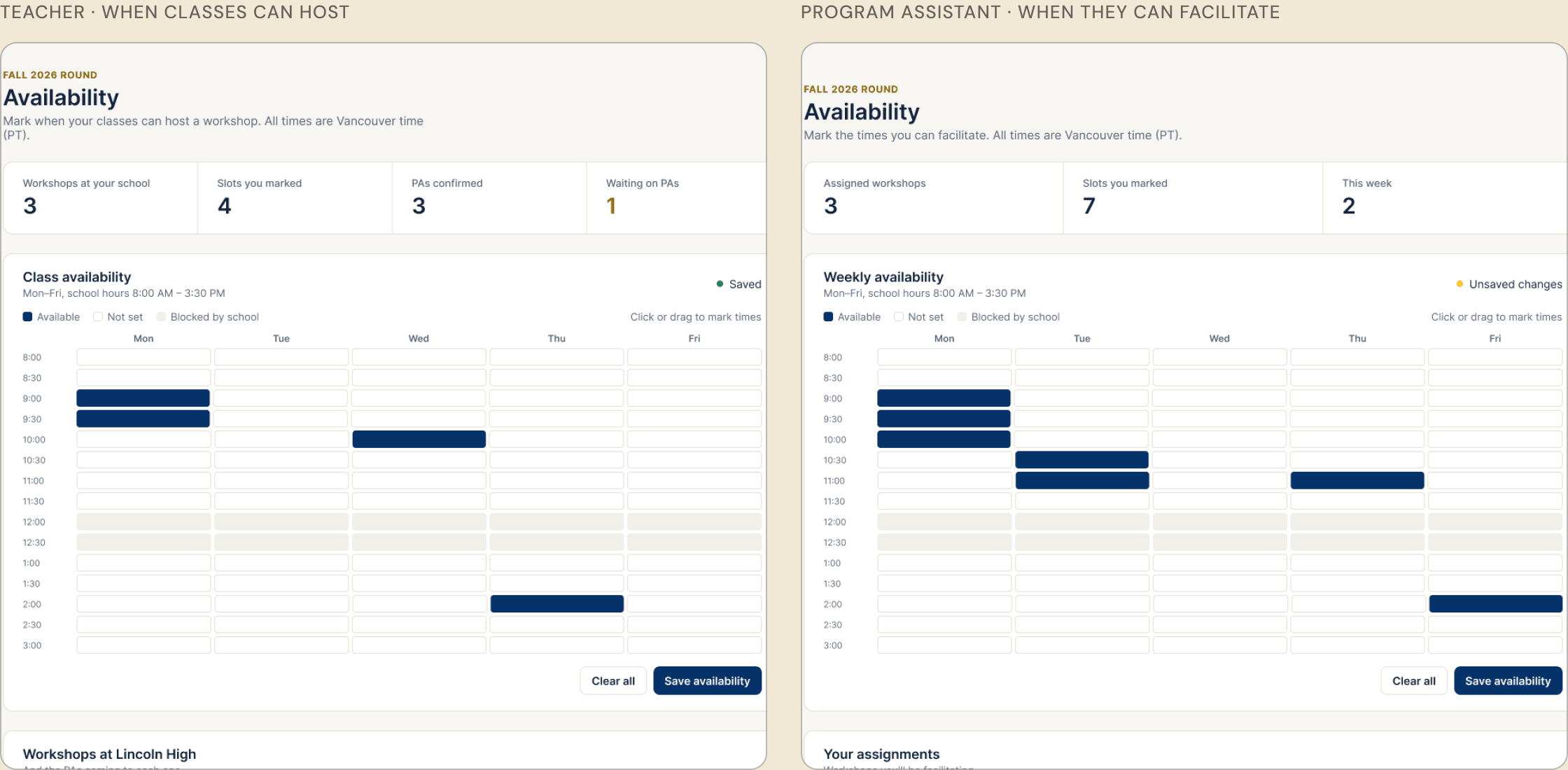Click the Available swatch in Program Assistant panel
Image resolution: width=1568 pixels, height=770 pixels.
pyautogui.click(x=828, y=317)
